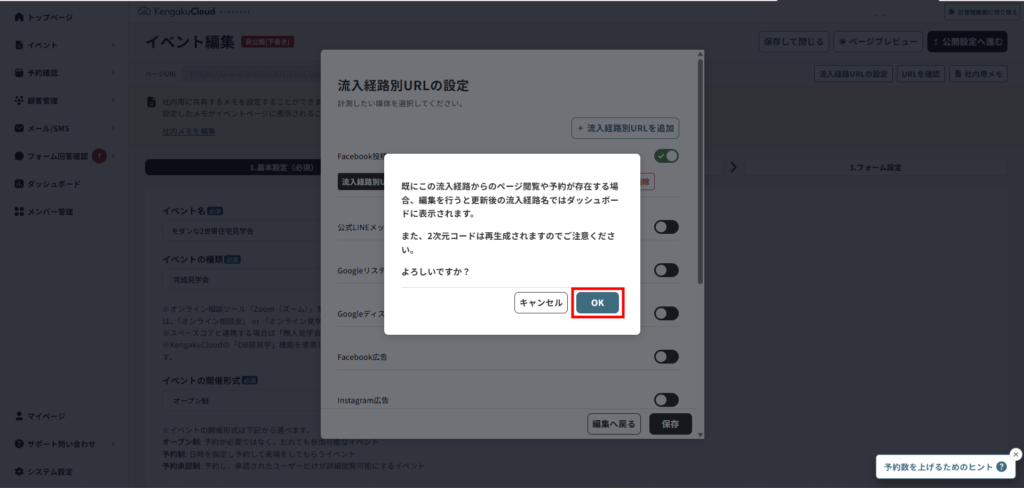Open the イベントの開催形式 dropdown

pos(240,401)
